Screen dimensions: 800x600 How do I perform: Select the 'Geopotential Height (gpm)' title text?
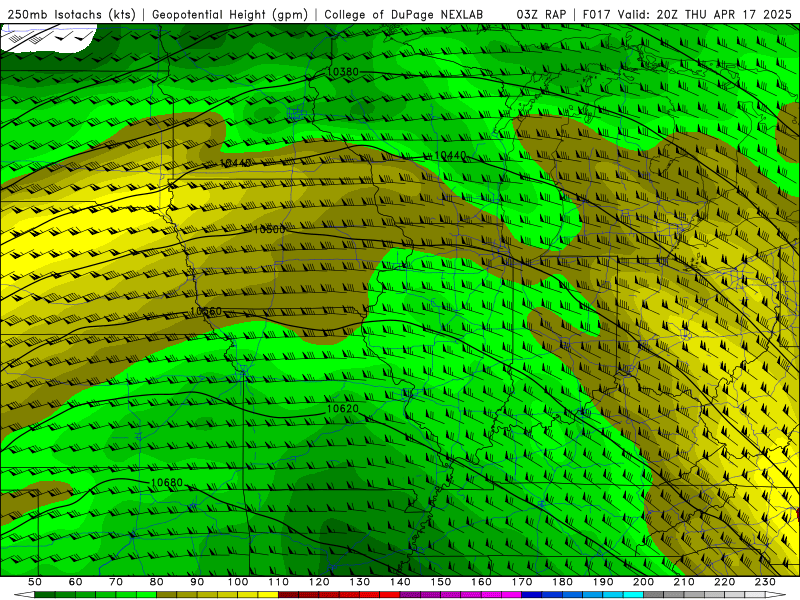coord(230,14)
